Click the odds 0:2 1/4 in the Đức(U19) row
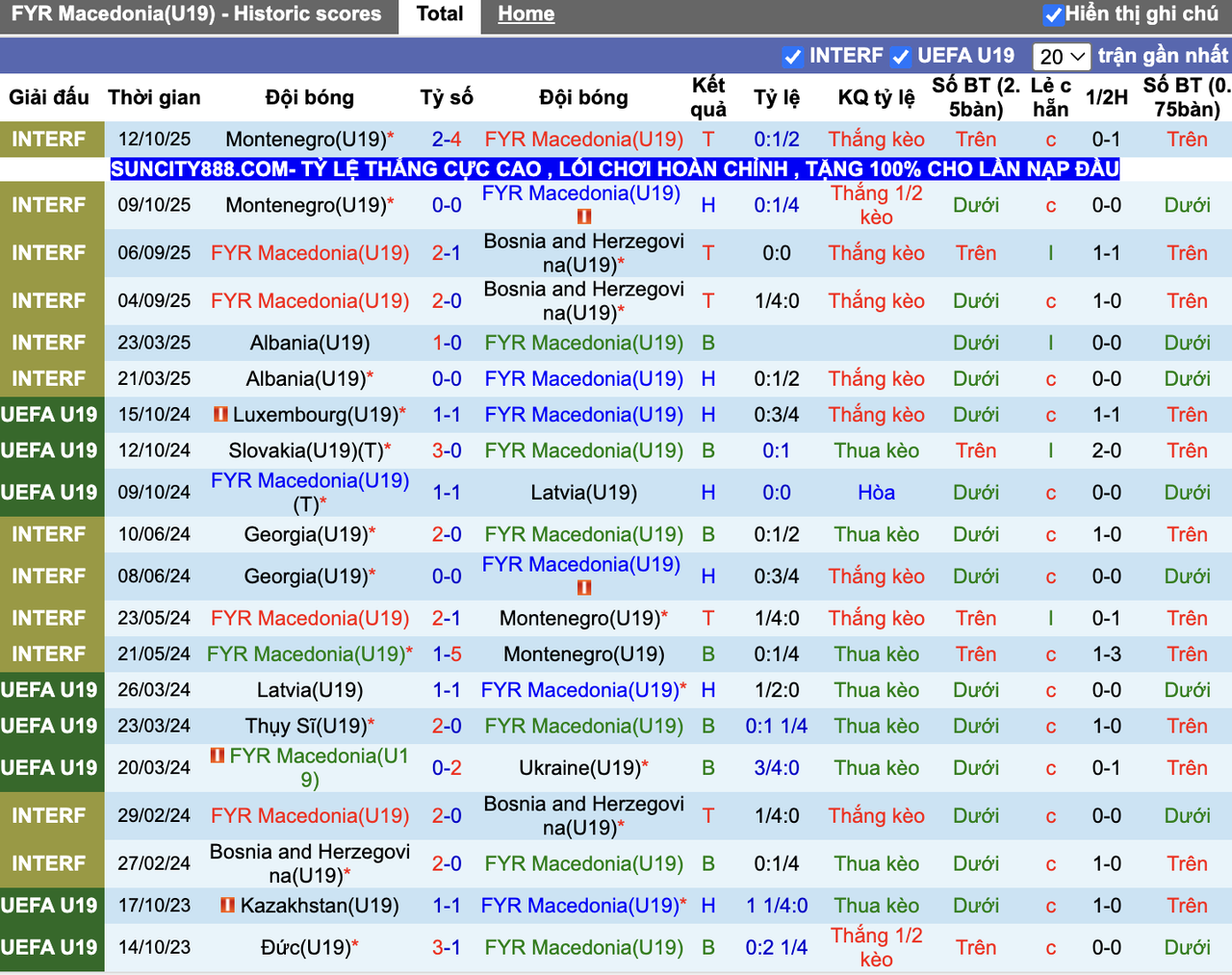The width and height of the screenshot is (1232, 975). click(777, 948)
